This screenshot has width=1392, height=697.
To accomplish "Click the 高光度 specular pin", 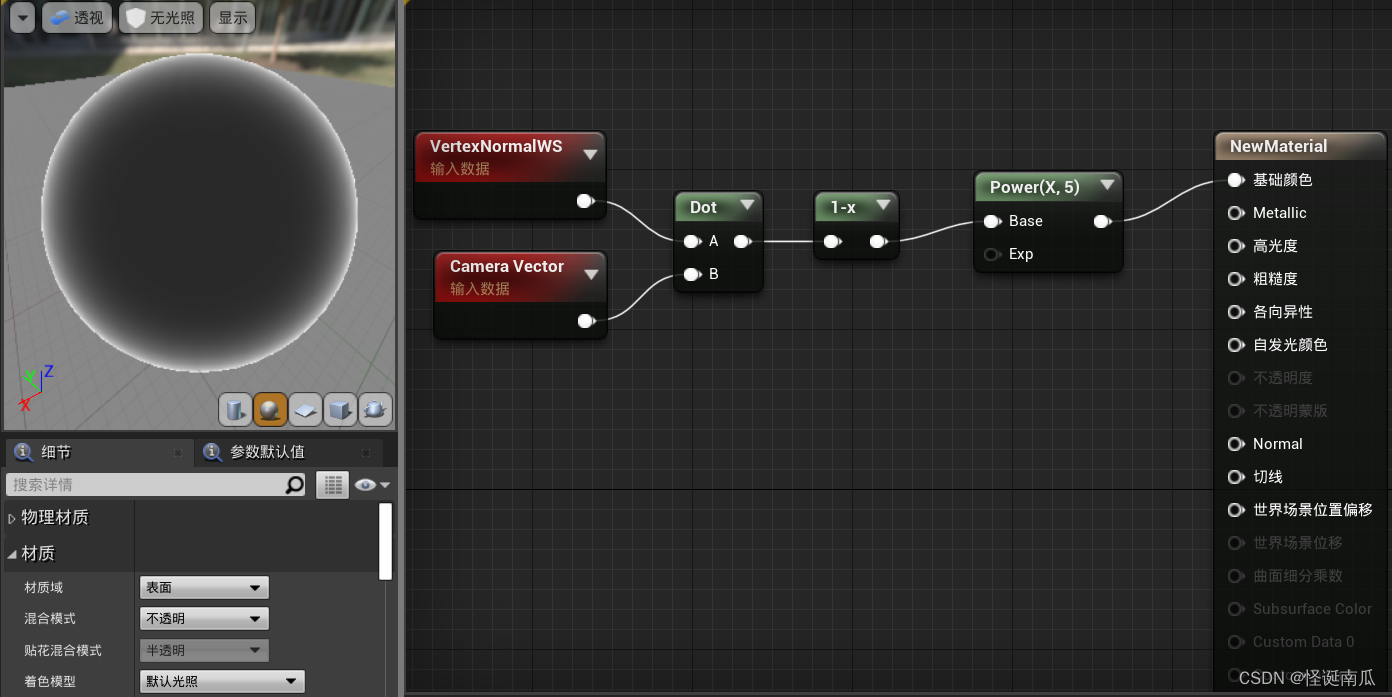I will point(1236,246).
